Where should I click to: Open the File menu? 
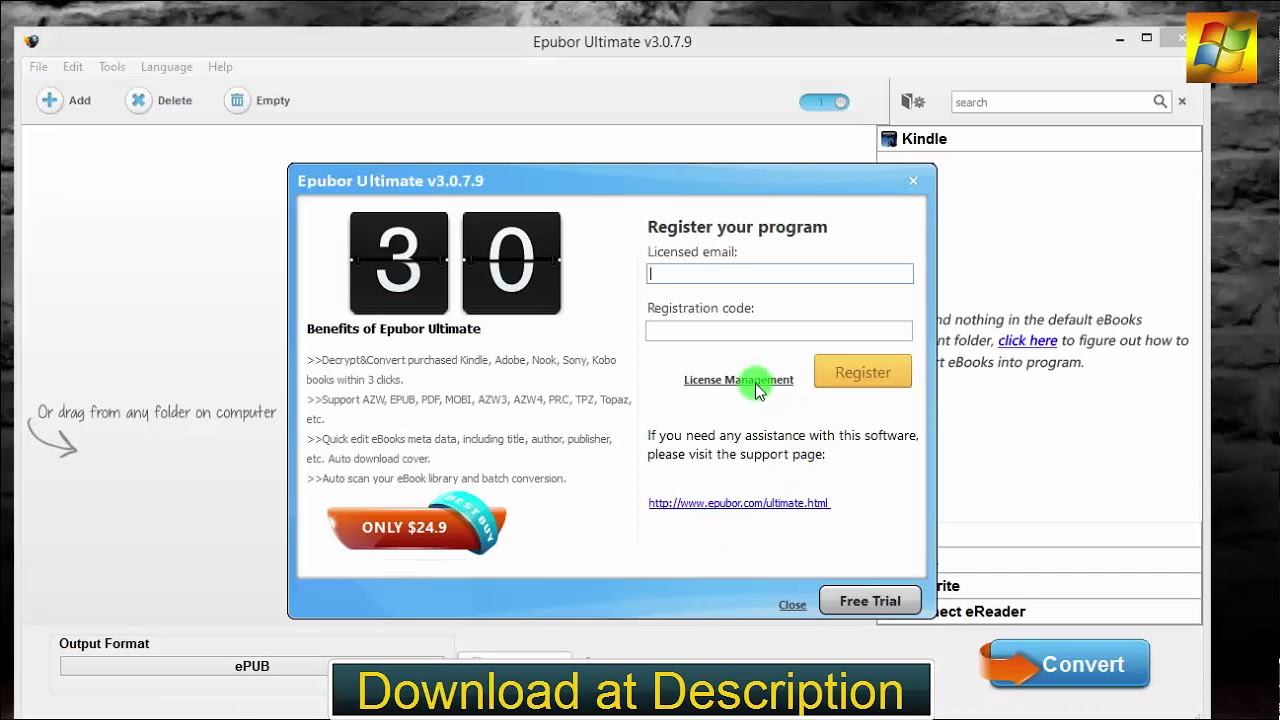pos(39,67)
